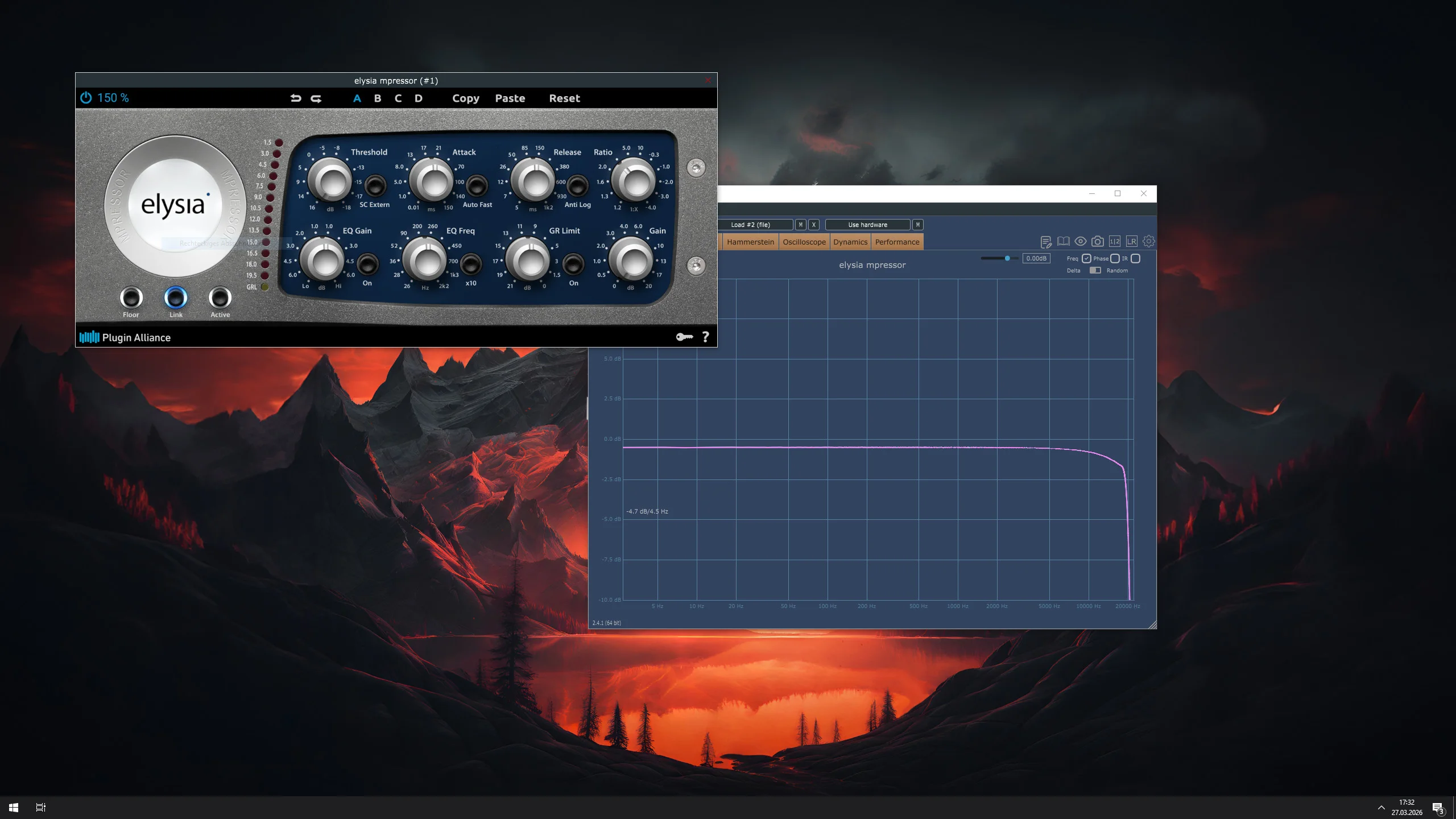Screen dimensions: 1456x819
Task: Open Task View on the taskbar
Action: 41,808
